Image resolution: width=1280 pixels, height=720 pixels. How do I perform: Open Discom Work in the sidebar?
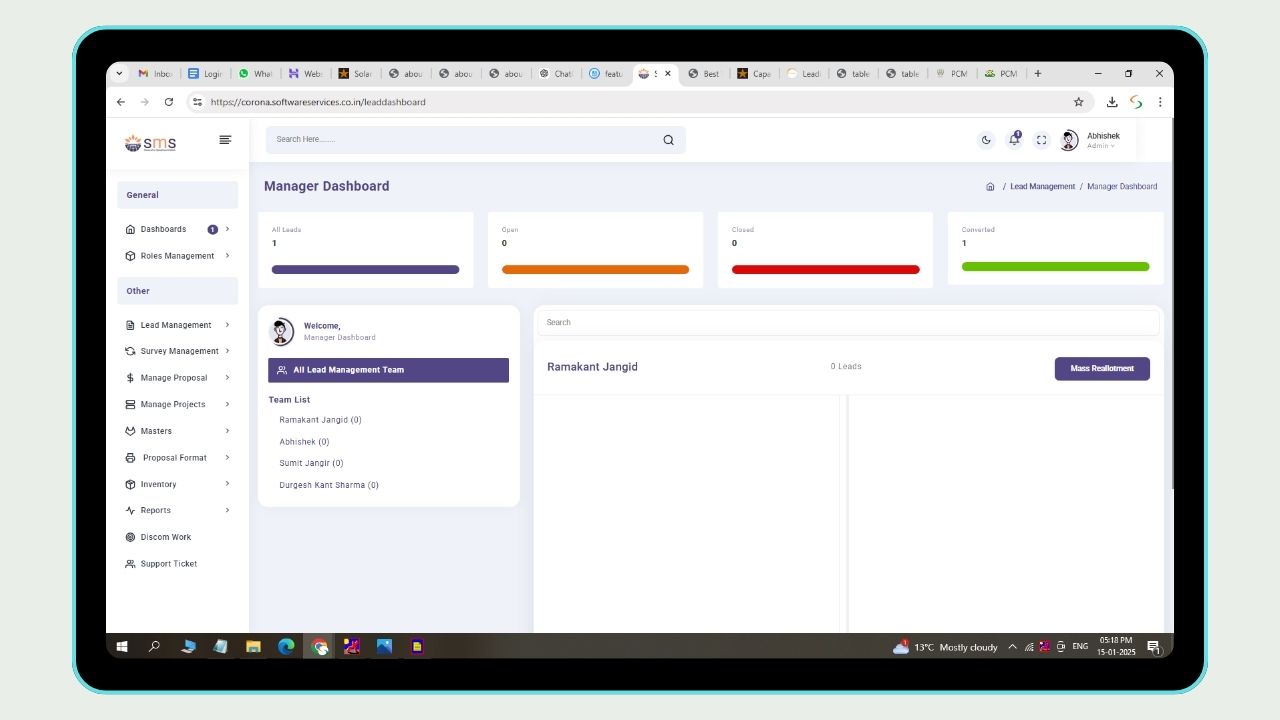(x=166, y=537)
